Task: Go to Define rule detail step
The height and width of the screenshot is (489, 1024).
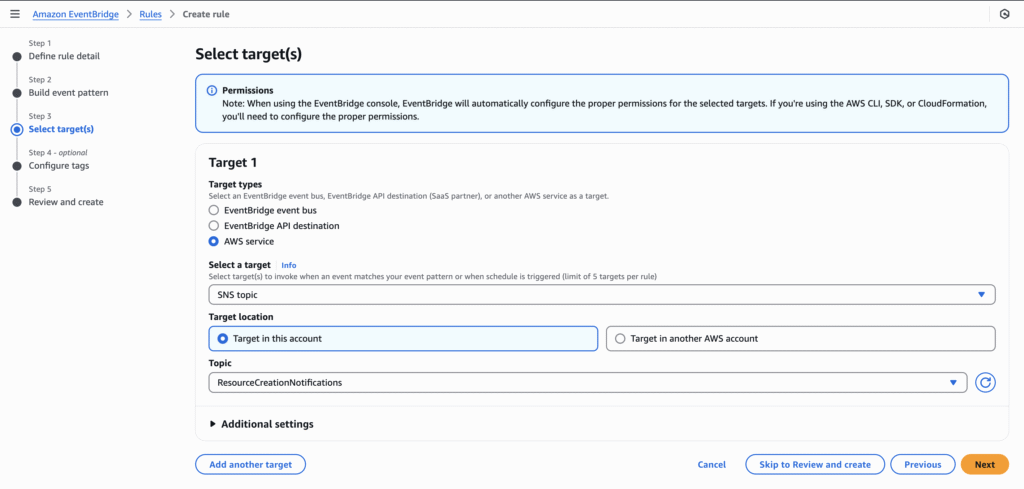Action: pos(64,56)
